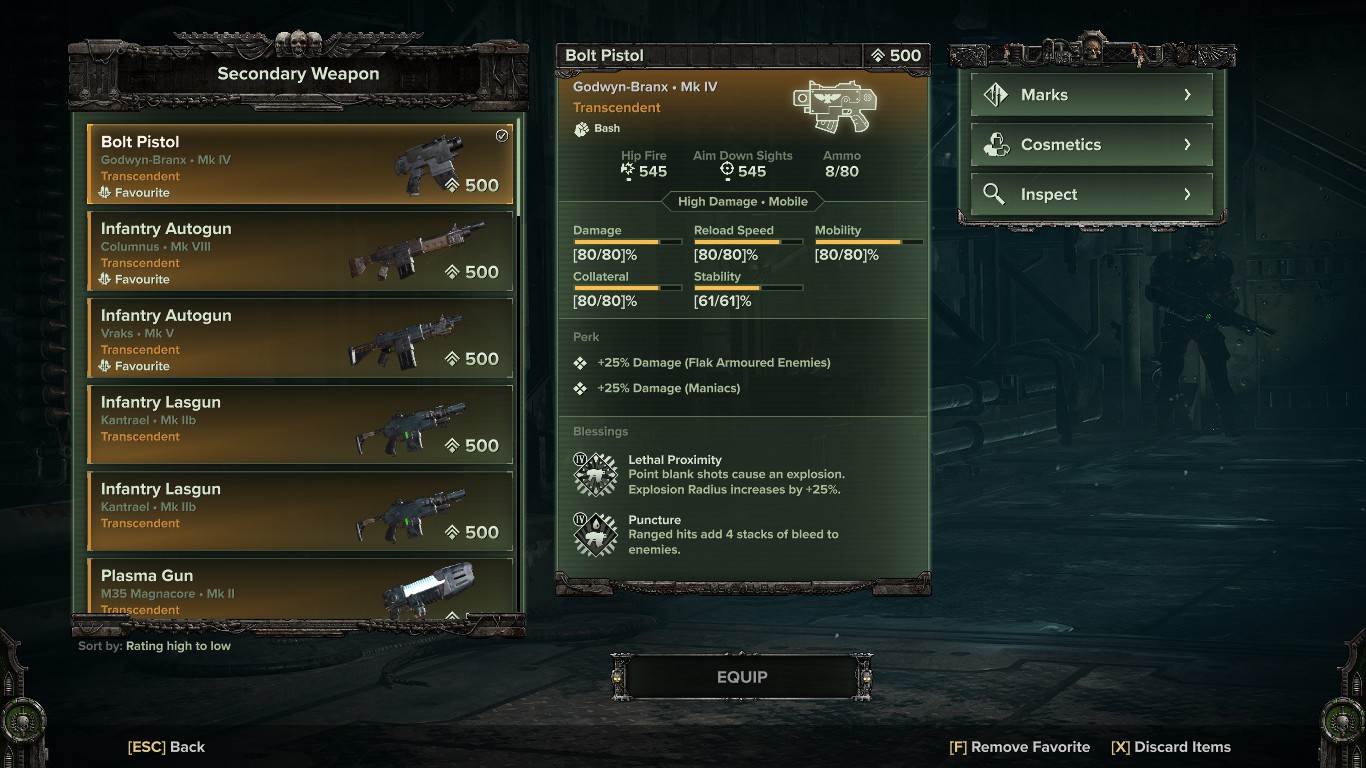The image size is (1366, 768).
Task: Select the Plasma Gun list entry
Action: [300, 588]
